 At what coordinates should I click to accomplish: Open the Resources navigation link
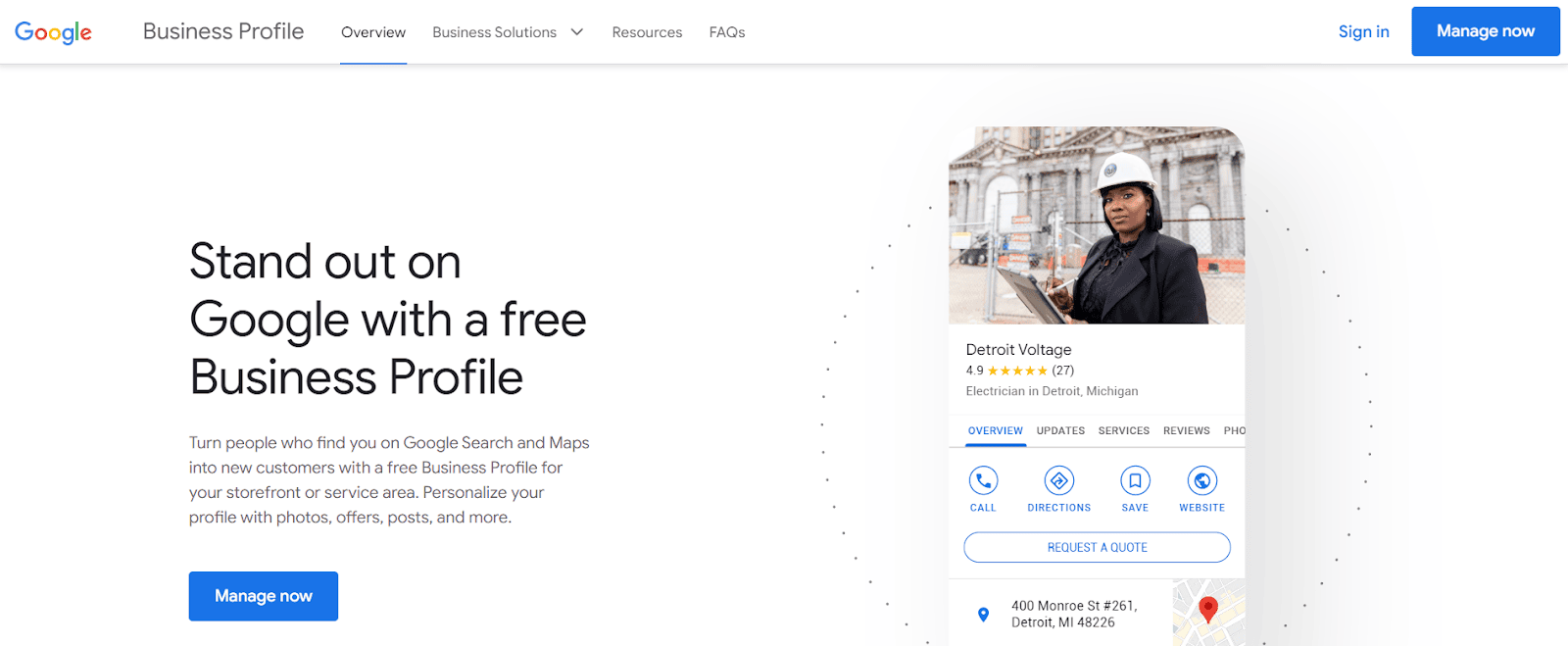[647, 32]
